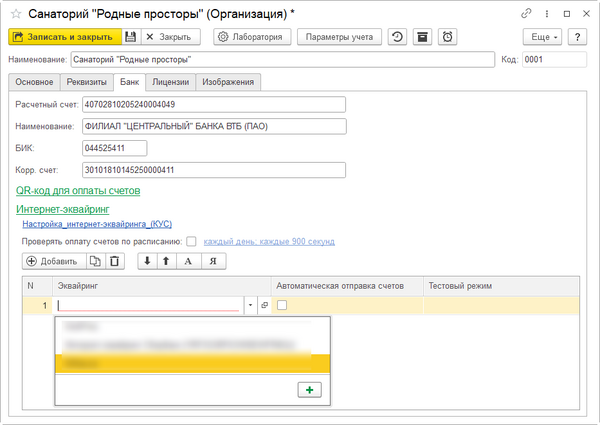Screen dimensions: 600x425
Task: Open the Лицензии tab
Action: point(171,82)
